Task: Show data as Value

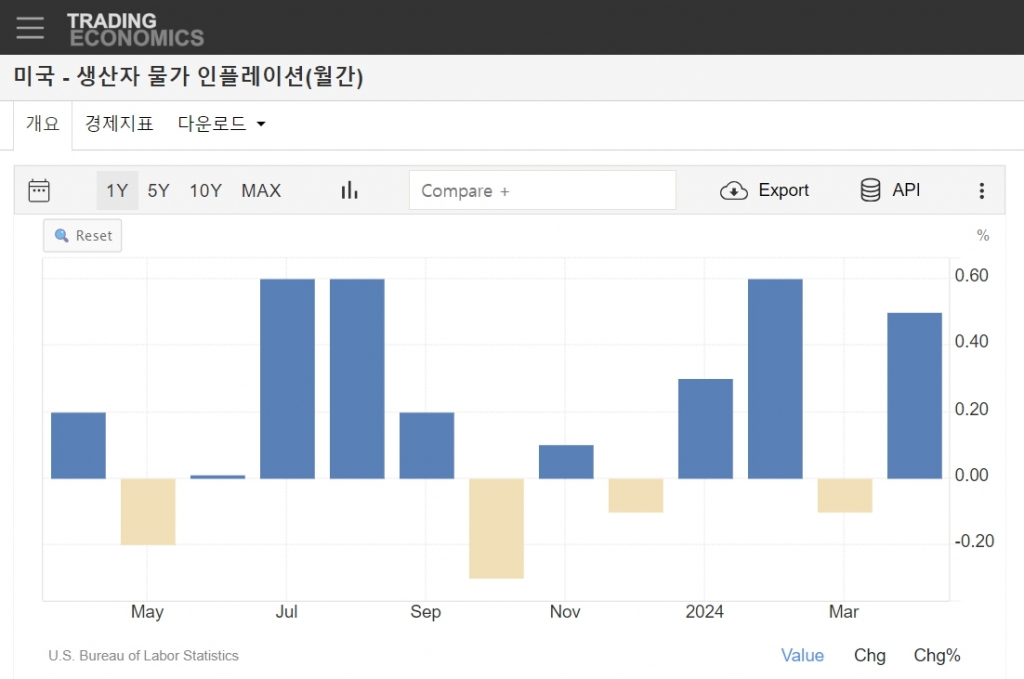Action: coord(802,655)
